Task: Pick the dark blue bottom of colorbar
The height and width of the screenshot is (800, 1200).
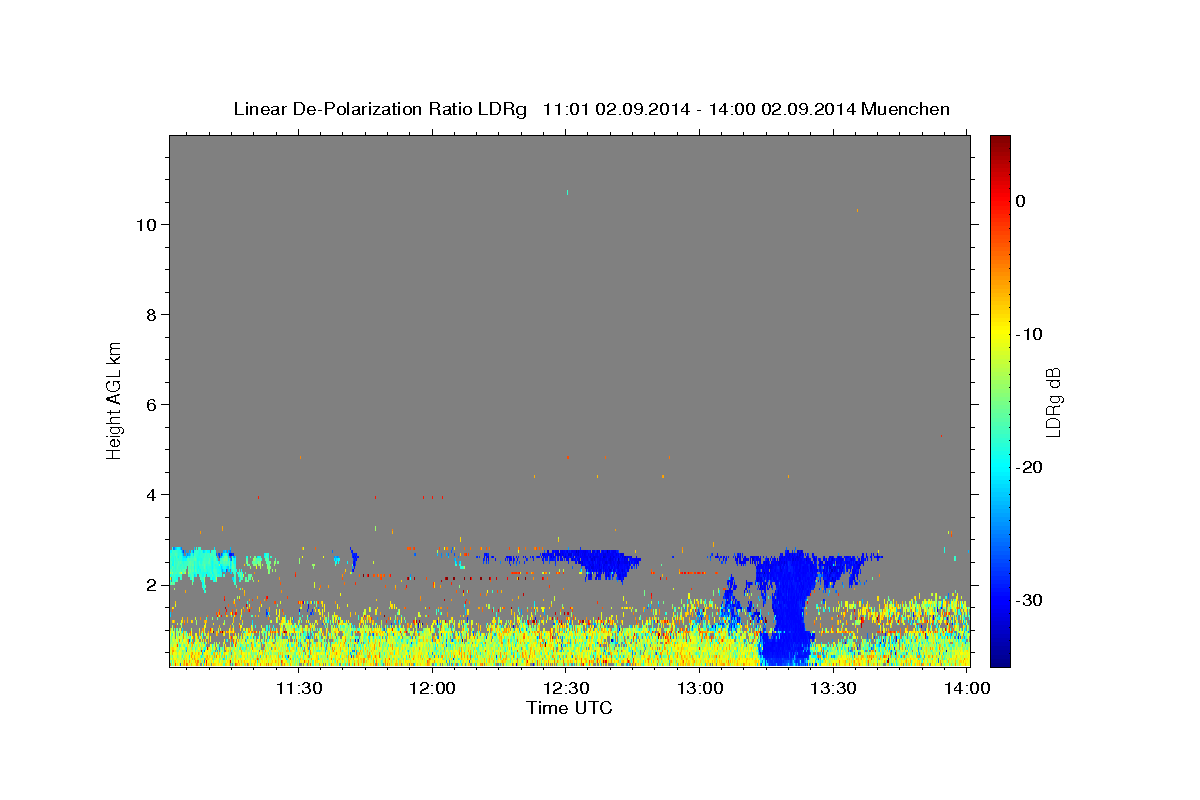Action: (1000, 659)
